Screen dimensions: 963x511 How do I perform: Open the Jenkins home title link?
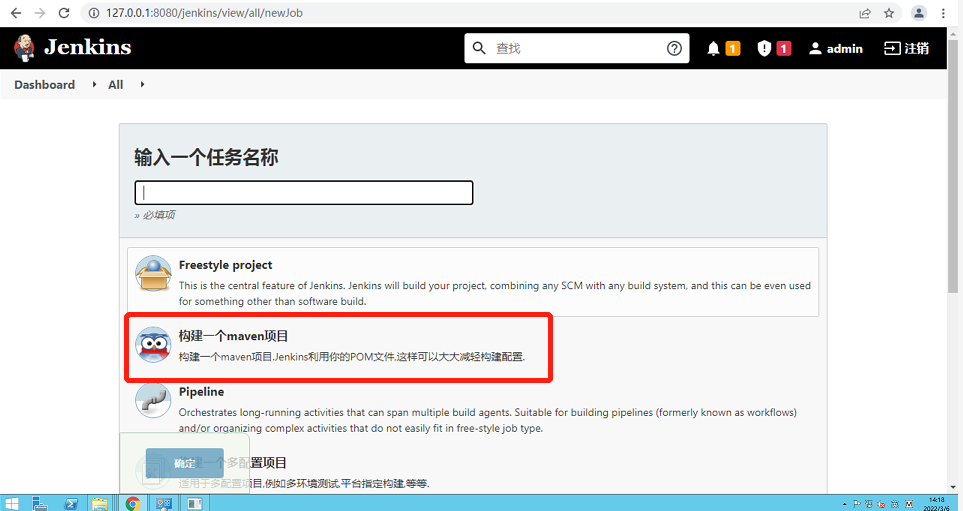[87, 47]
